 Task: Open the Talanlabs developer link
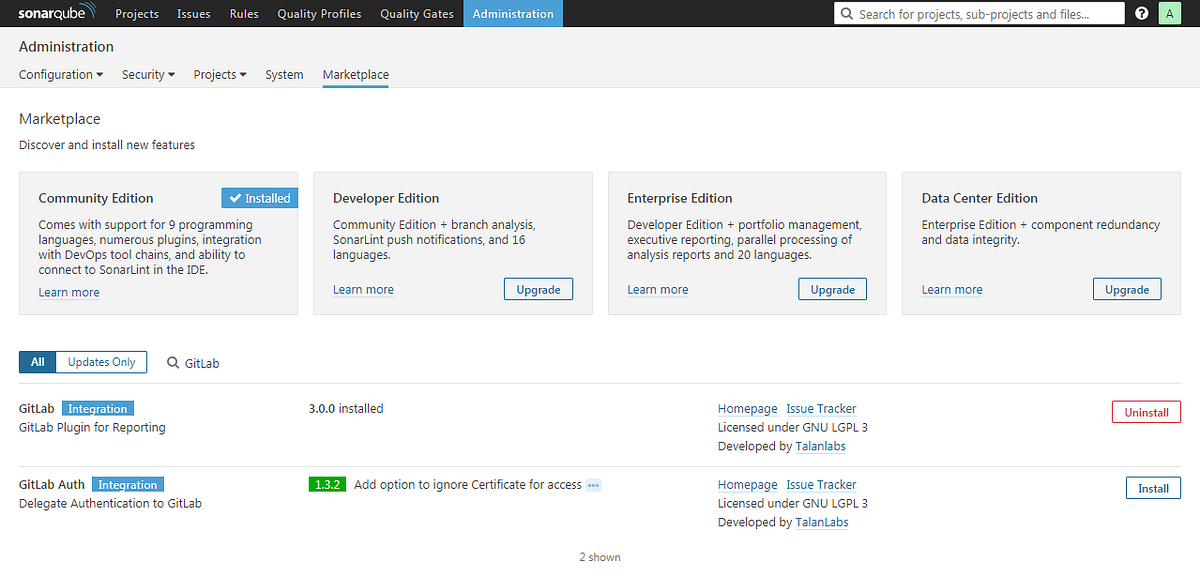(x=820, y=446)
